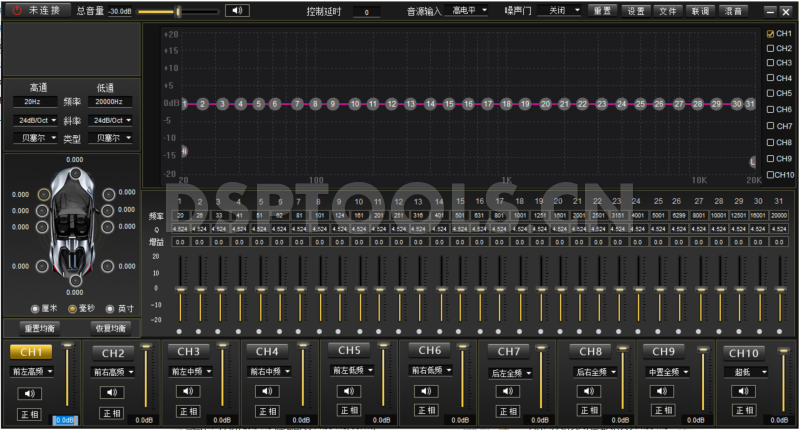Viewport: 800px width, 430px height.
Task: Open the 设置 settings button
Action: [x=635, y=11]
